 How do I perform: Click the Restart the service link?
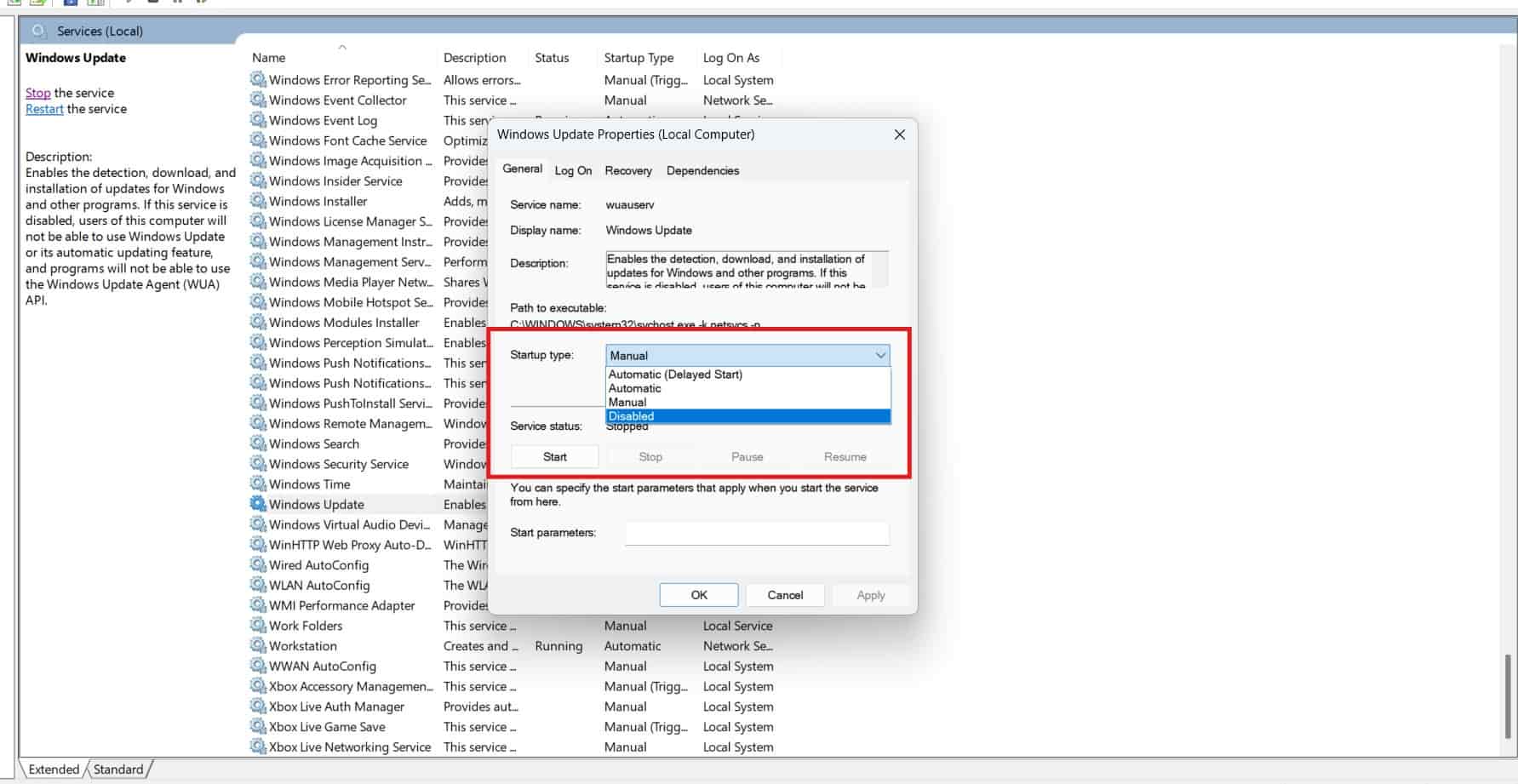point(44,109)
